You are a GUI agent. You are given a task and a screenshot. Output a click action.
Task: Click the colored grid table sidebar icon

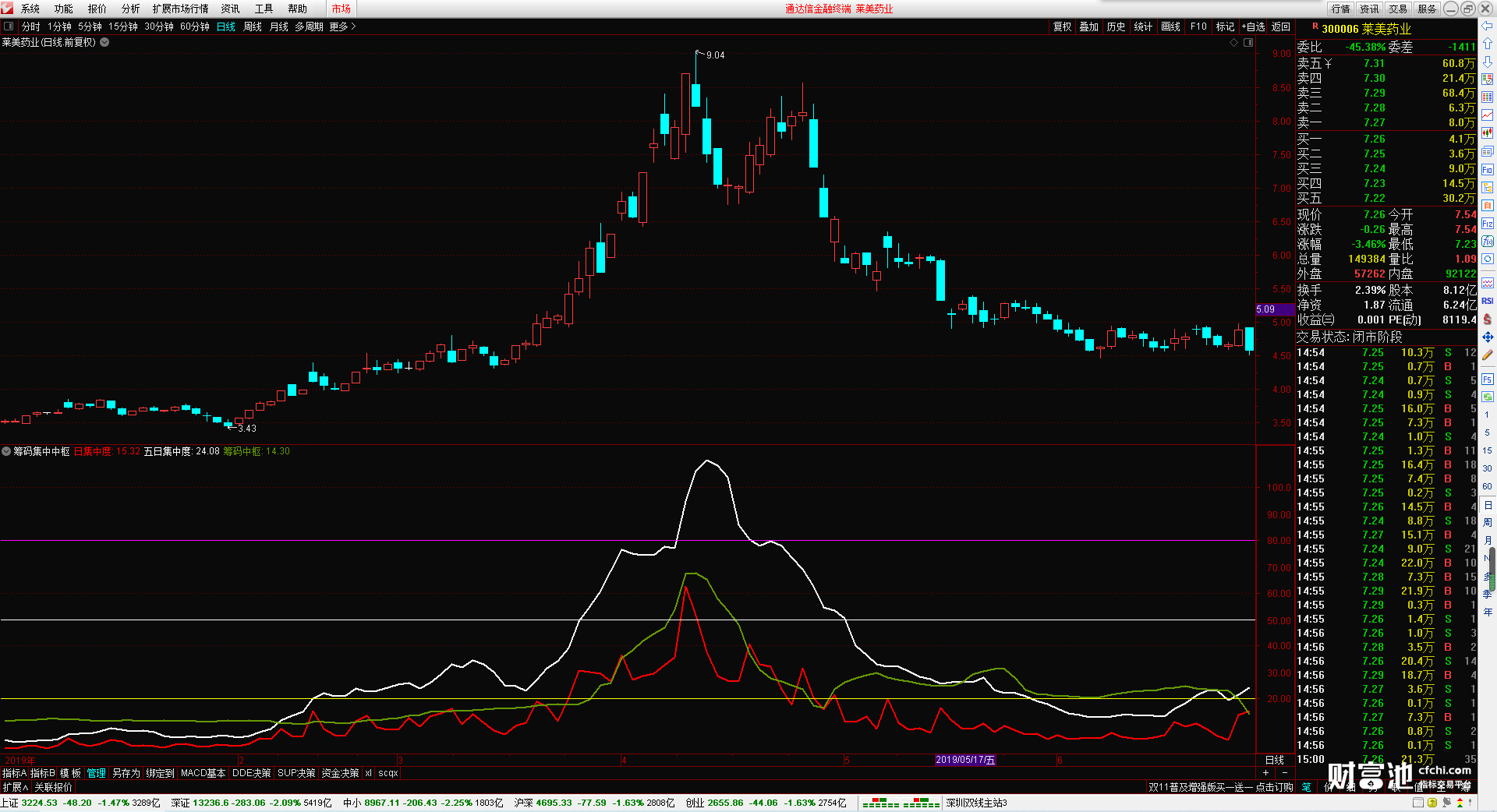coord(1488,97)
